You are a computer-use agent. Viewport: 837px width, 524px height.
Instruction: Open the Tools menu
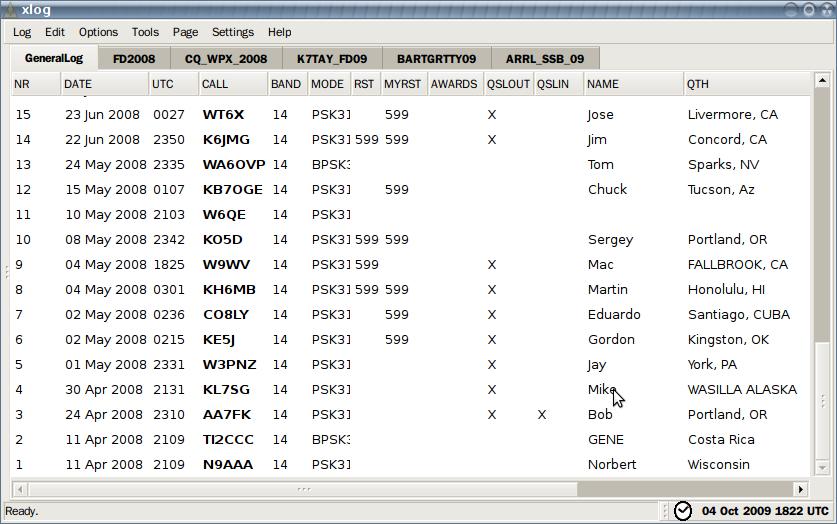click(145, 32)
